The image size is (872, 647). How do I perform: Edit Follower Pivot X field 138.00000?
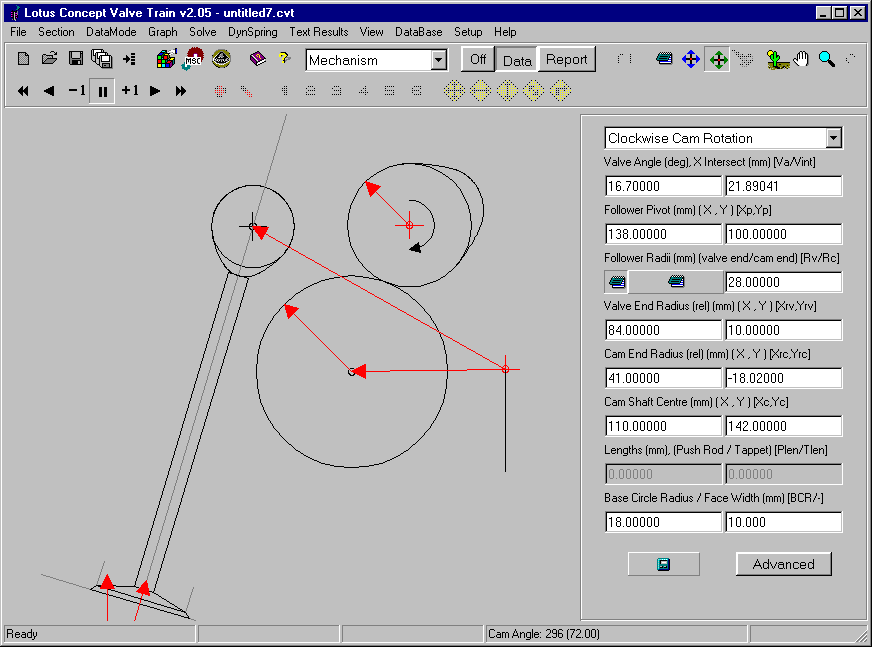(663, 234)
